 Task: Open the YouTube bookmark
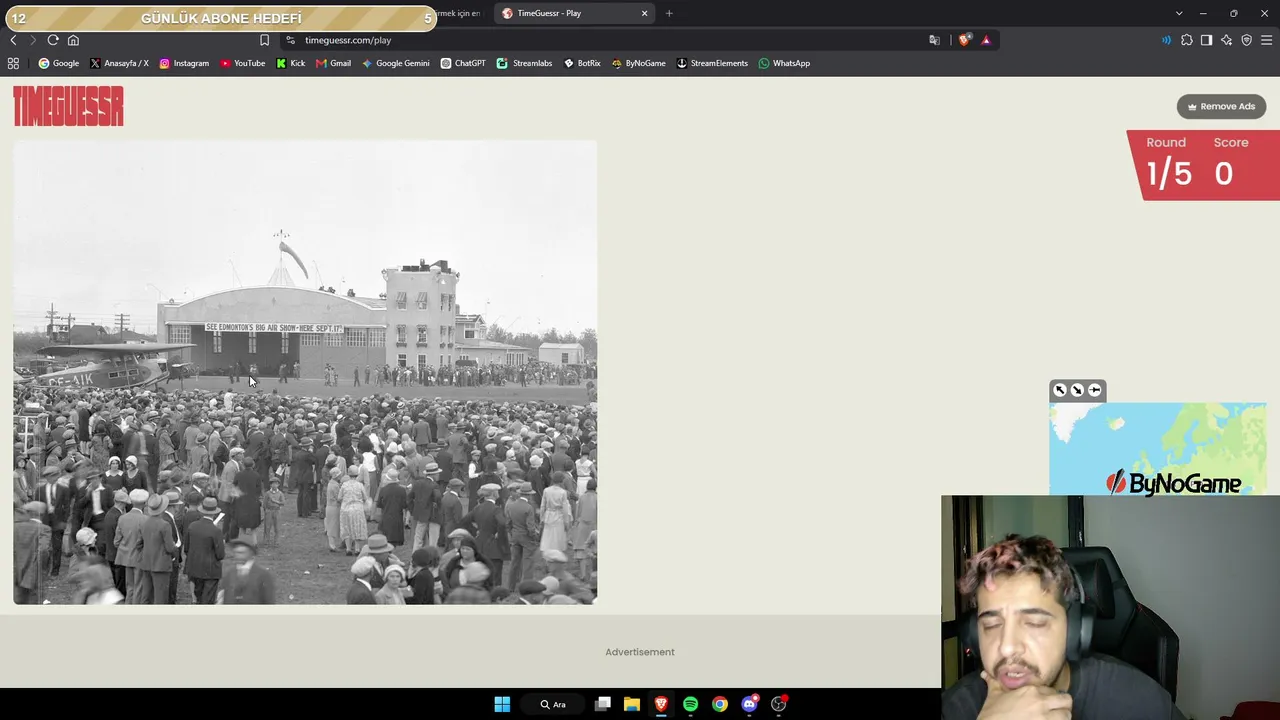[x=243, y=63]
